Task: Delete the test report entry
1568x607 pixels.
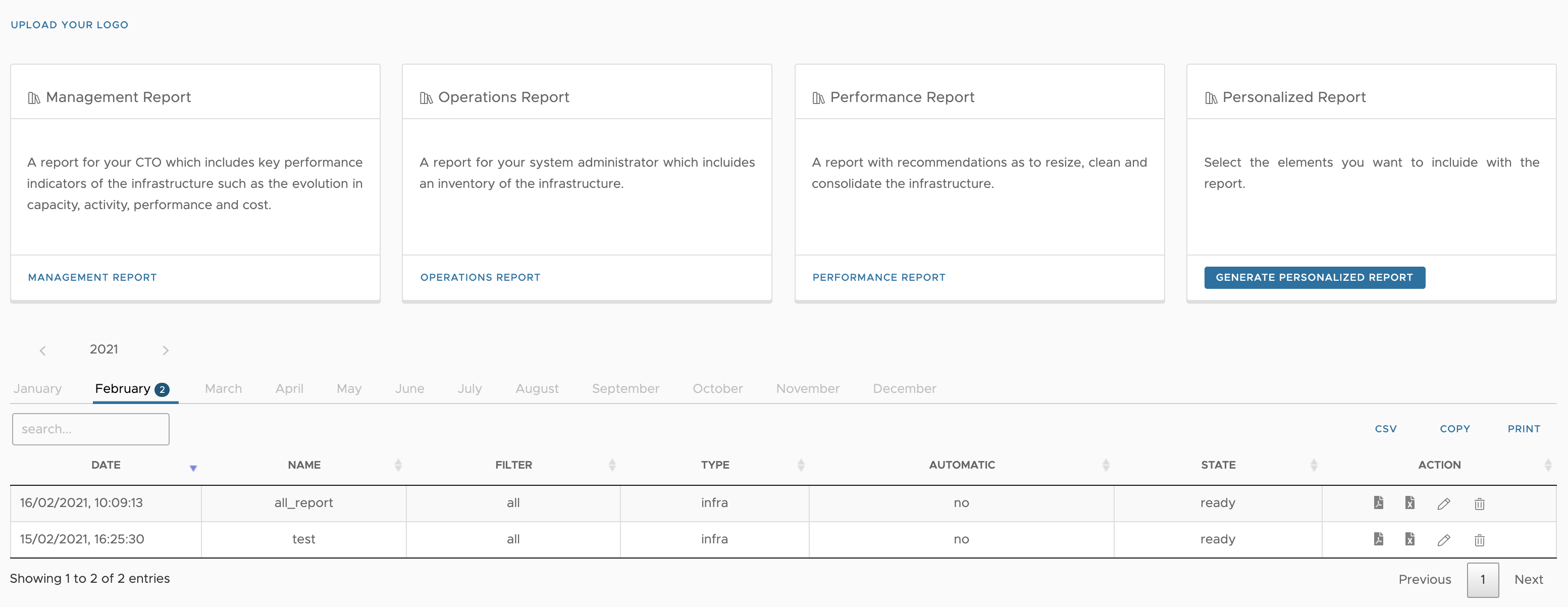Action: point(1479,540)
